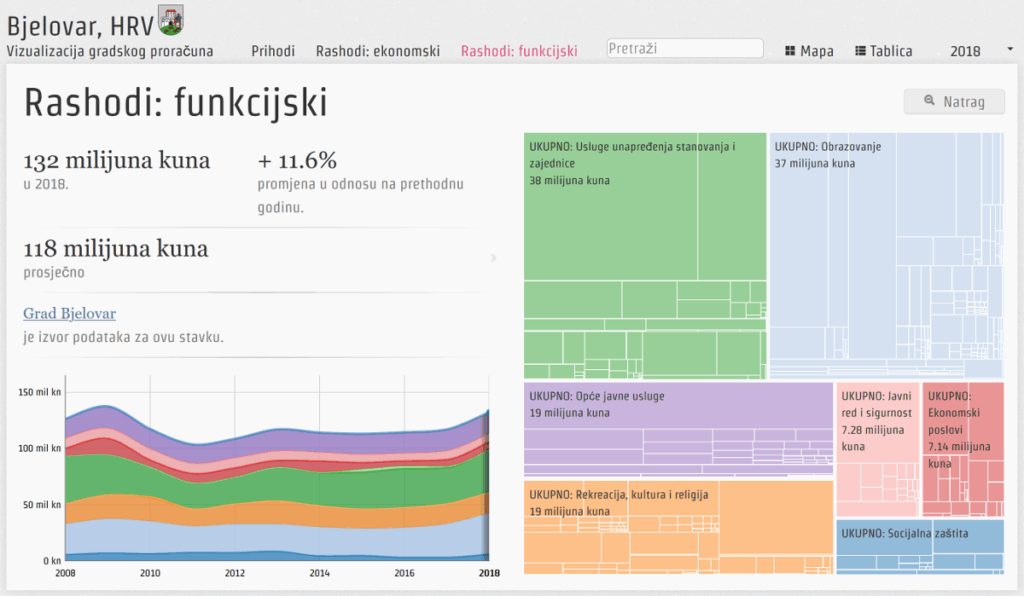The height and width of the screenshot is (596, 1024).
Task: Expand the average details chevron arrow
Action: (492, 258)
